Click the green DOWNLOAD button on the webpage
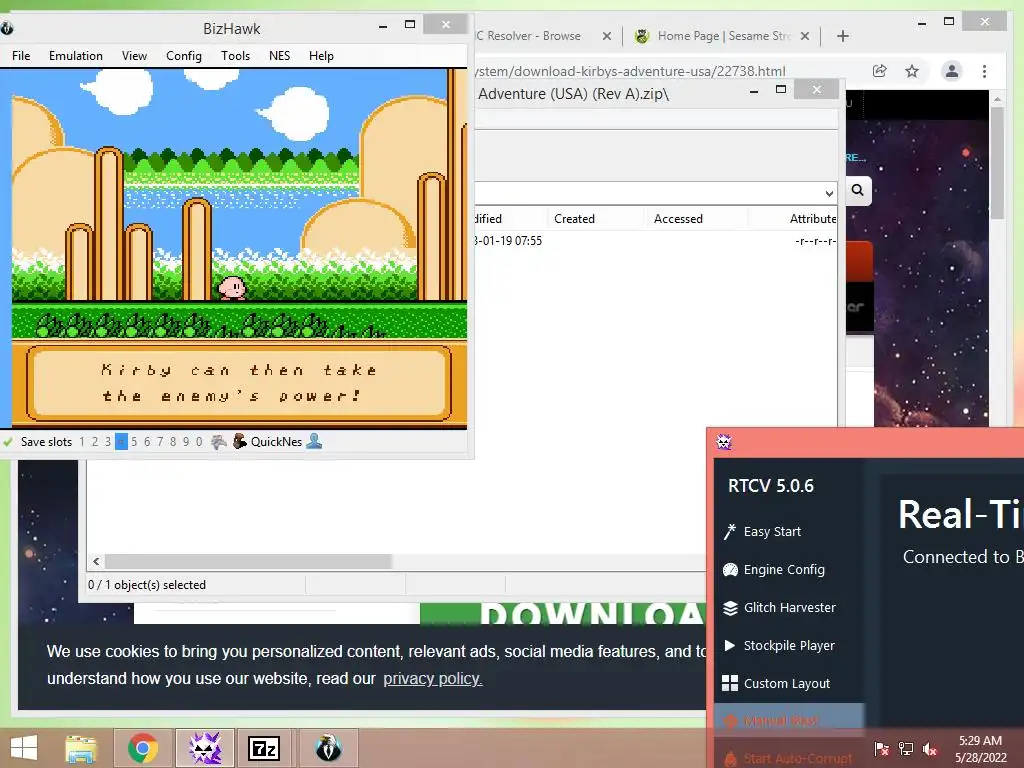 [563, 613]
